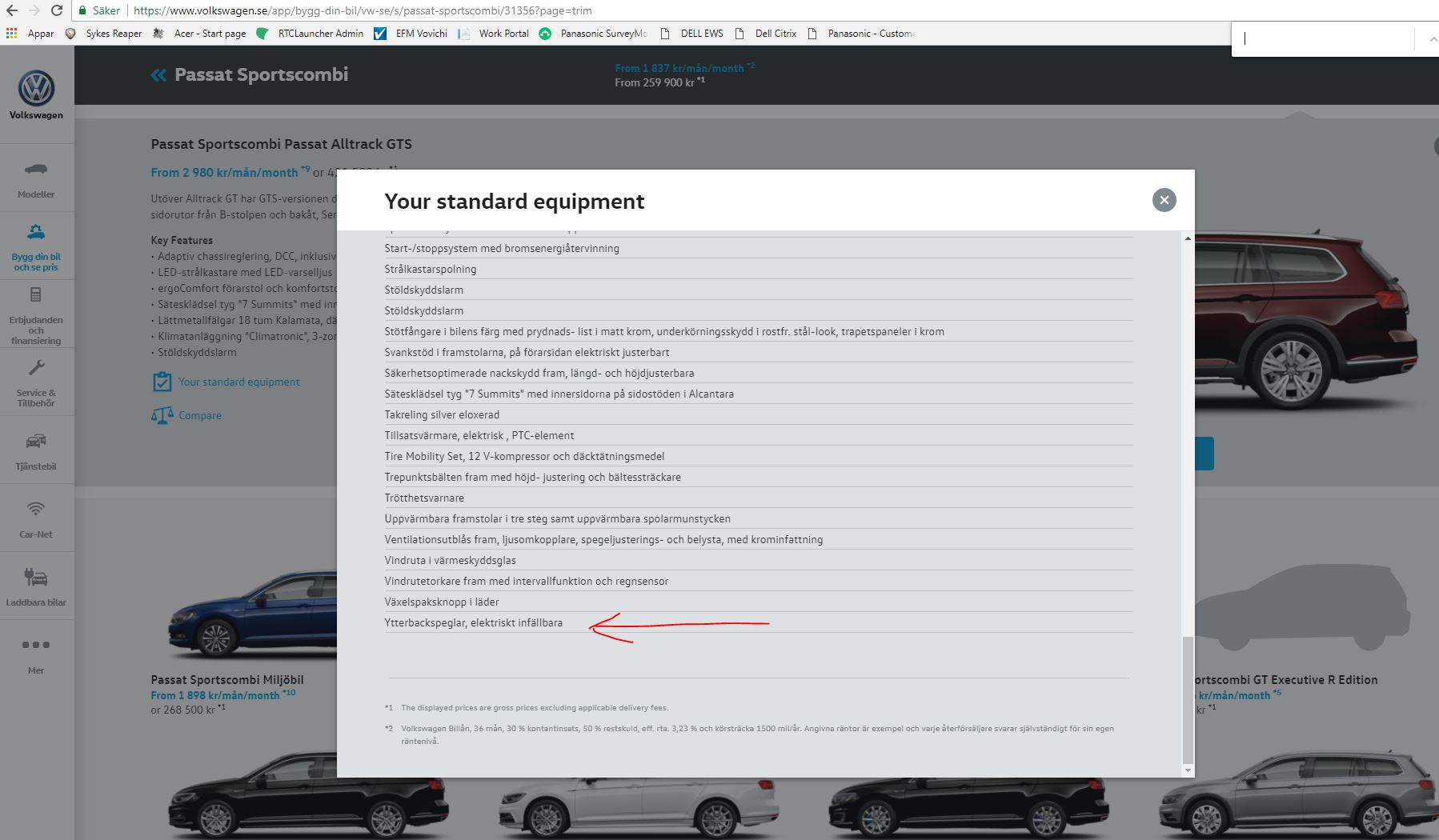Screen dimensions: 1439x840
Task: Click 'Vindruta i värmeskyddsglas' row
Action: pos(758,560)
